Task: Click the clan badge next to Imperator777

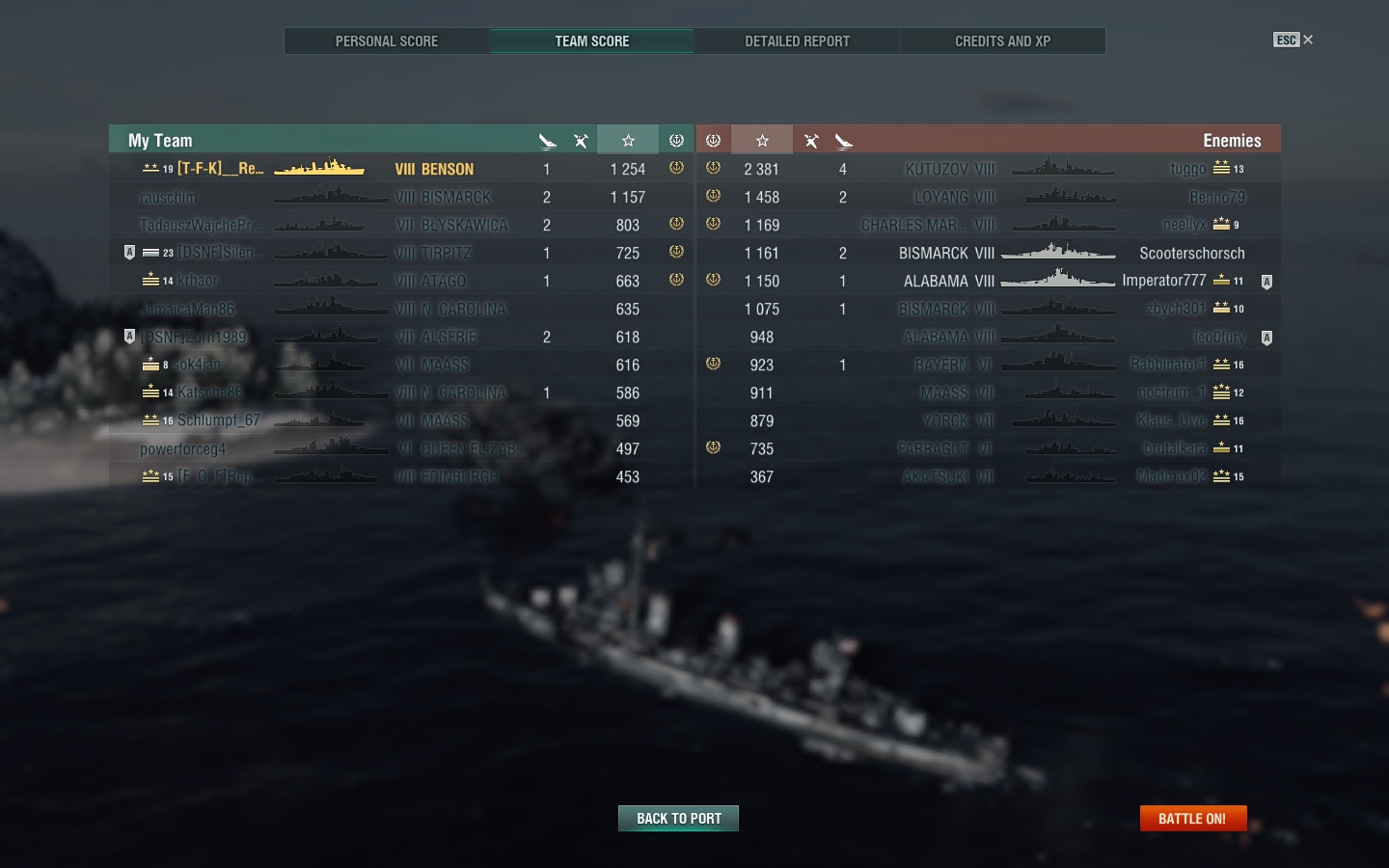Action: tap(1266, 282)
